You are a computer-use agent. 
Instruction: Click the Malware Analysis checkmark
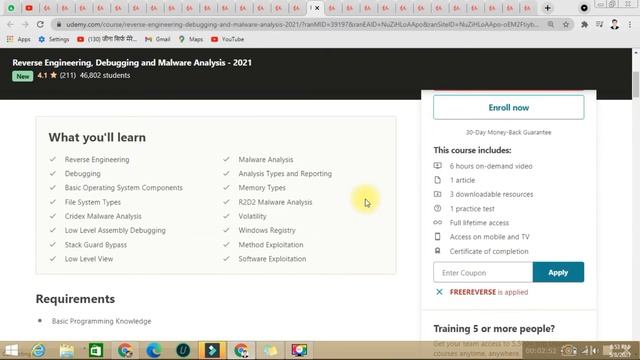227,159
